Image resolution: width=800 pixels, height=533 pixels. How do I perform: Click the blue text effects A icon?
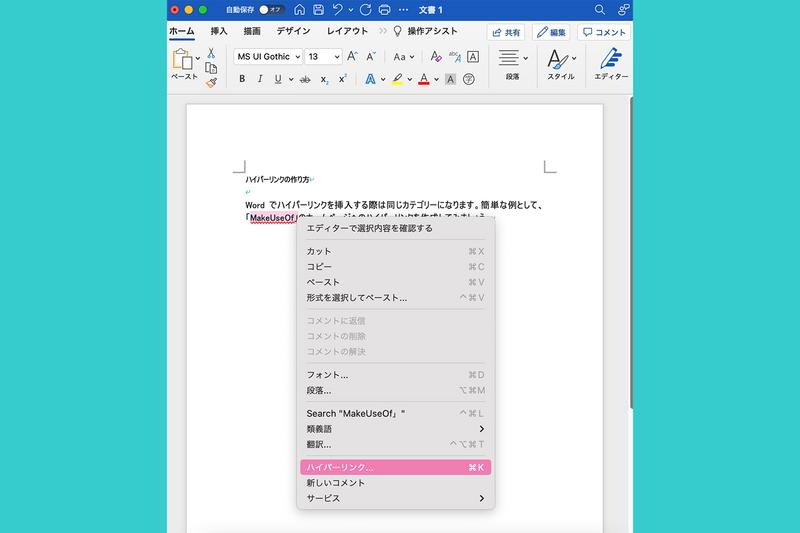[x=370, y=79]
